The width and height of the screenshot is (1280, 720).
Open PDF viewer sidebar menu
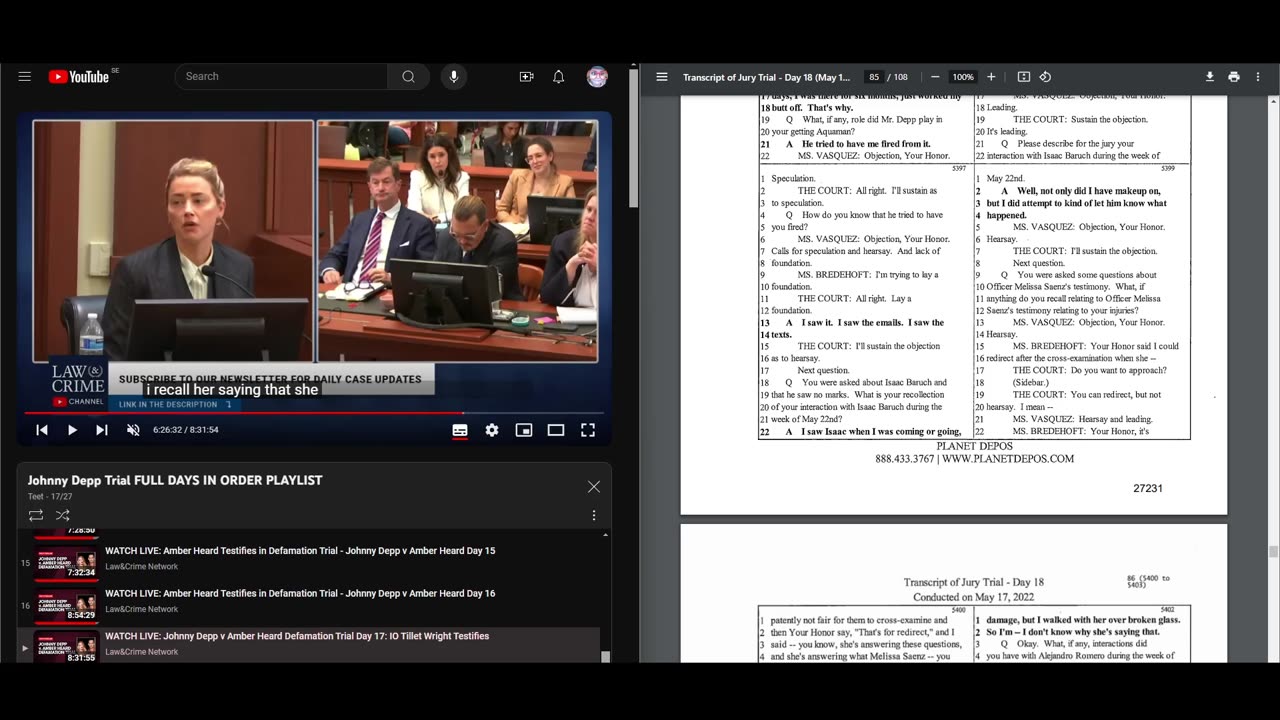[x=662, y=77]
